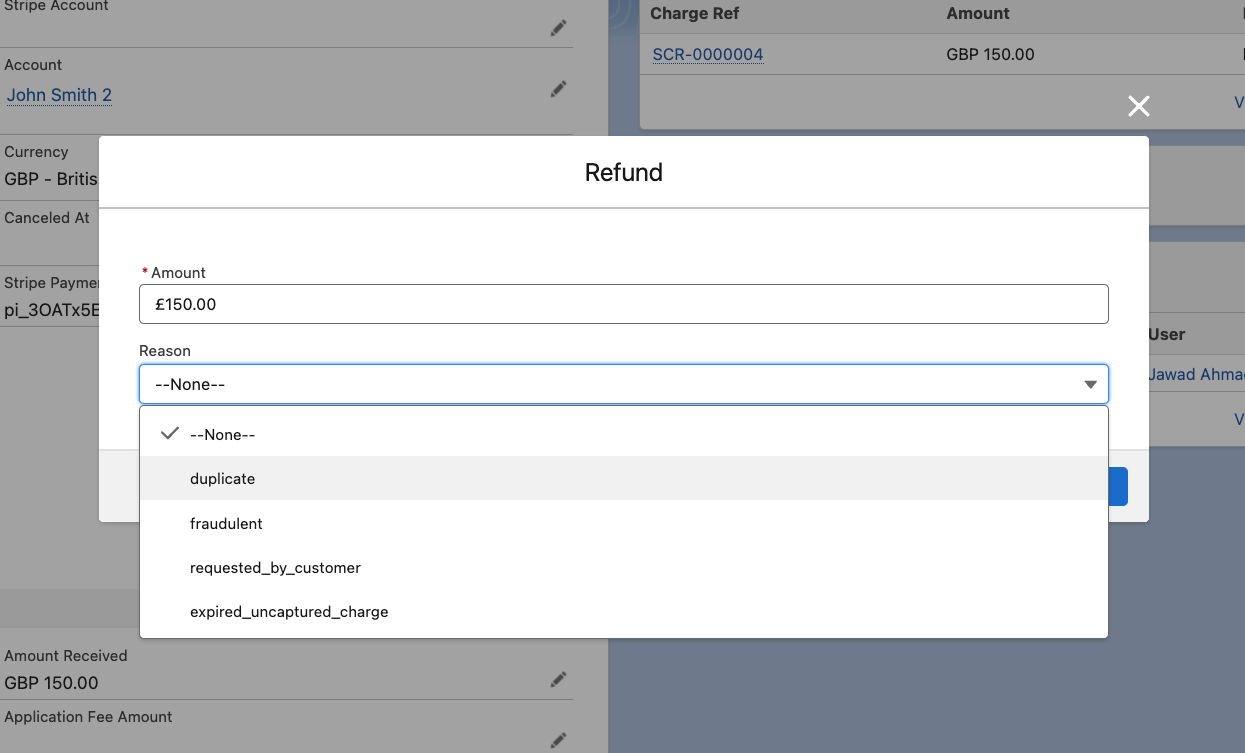Open the Jawad Ahmad user link
1245x753 pixels.
click(1196, 375)
